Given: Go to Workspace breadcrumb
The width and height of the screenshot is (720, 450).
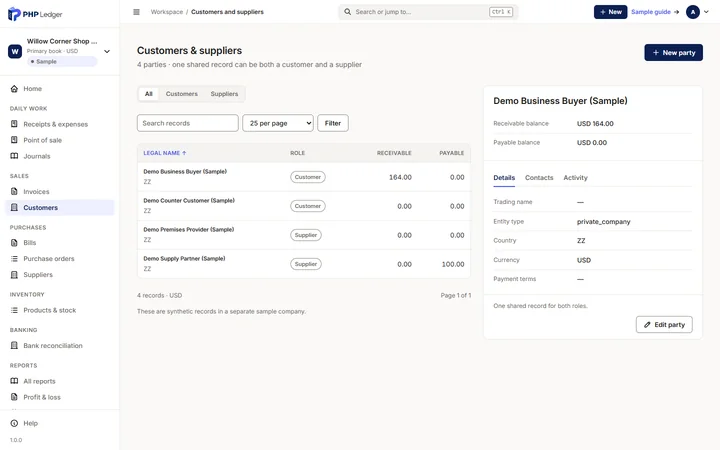Looking at the screenshot, I should pos(167,12).
